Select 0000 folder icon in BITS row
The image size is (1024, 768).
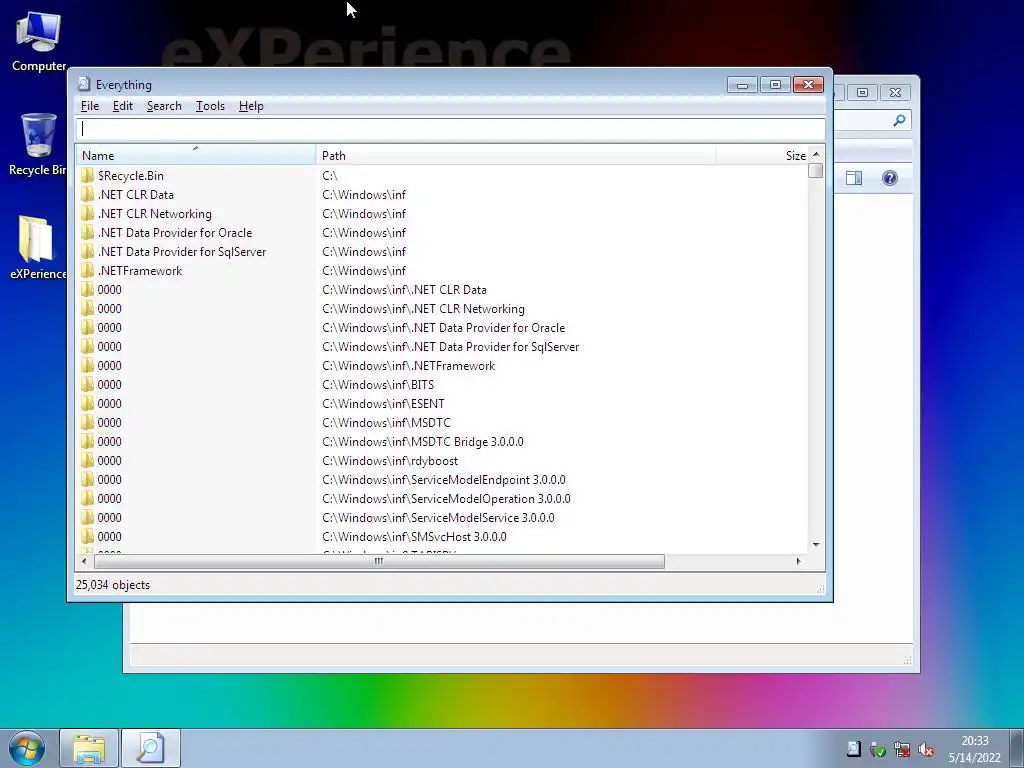click(x=88, y=385)
